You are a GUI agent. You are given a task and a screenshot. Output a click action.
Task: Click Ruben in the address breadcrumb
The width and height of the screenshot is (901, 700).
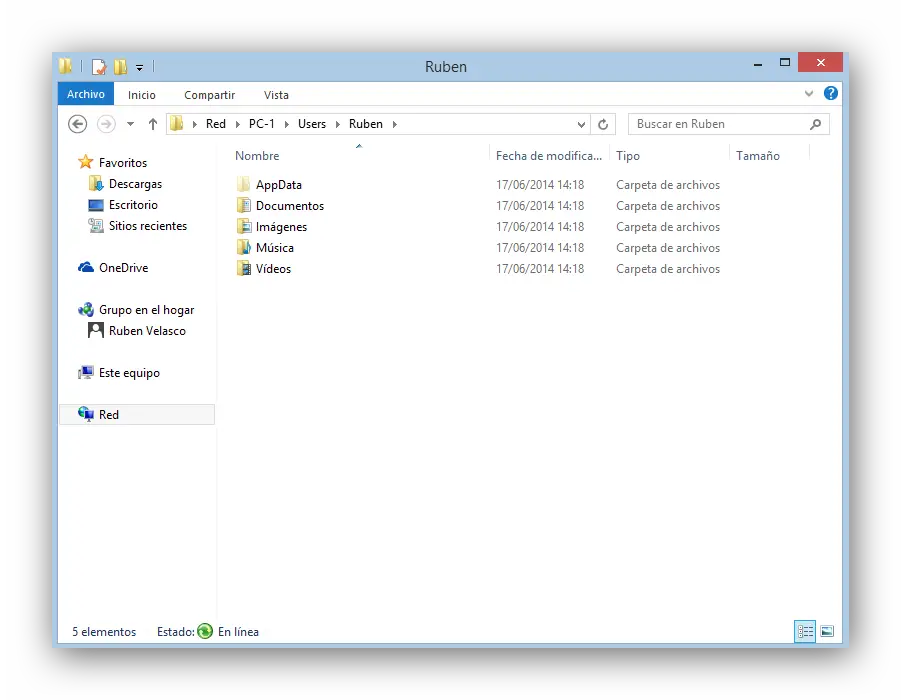(x=365, y=124)
